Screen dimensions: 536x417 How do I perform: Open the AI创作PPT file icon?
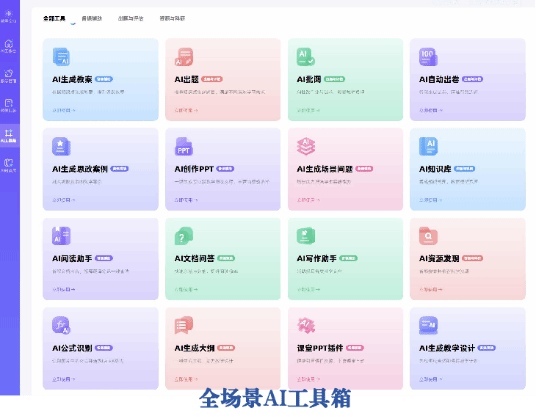(x=184, y=146)
